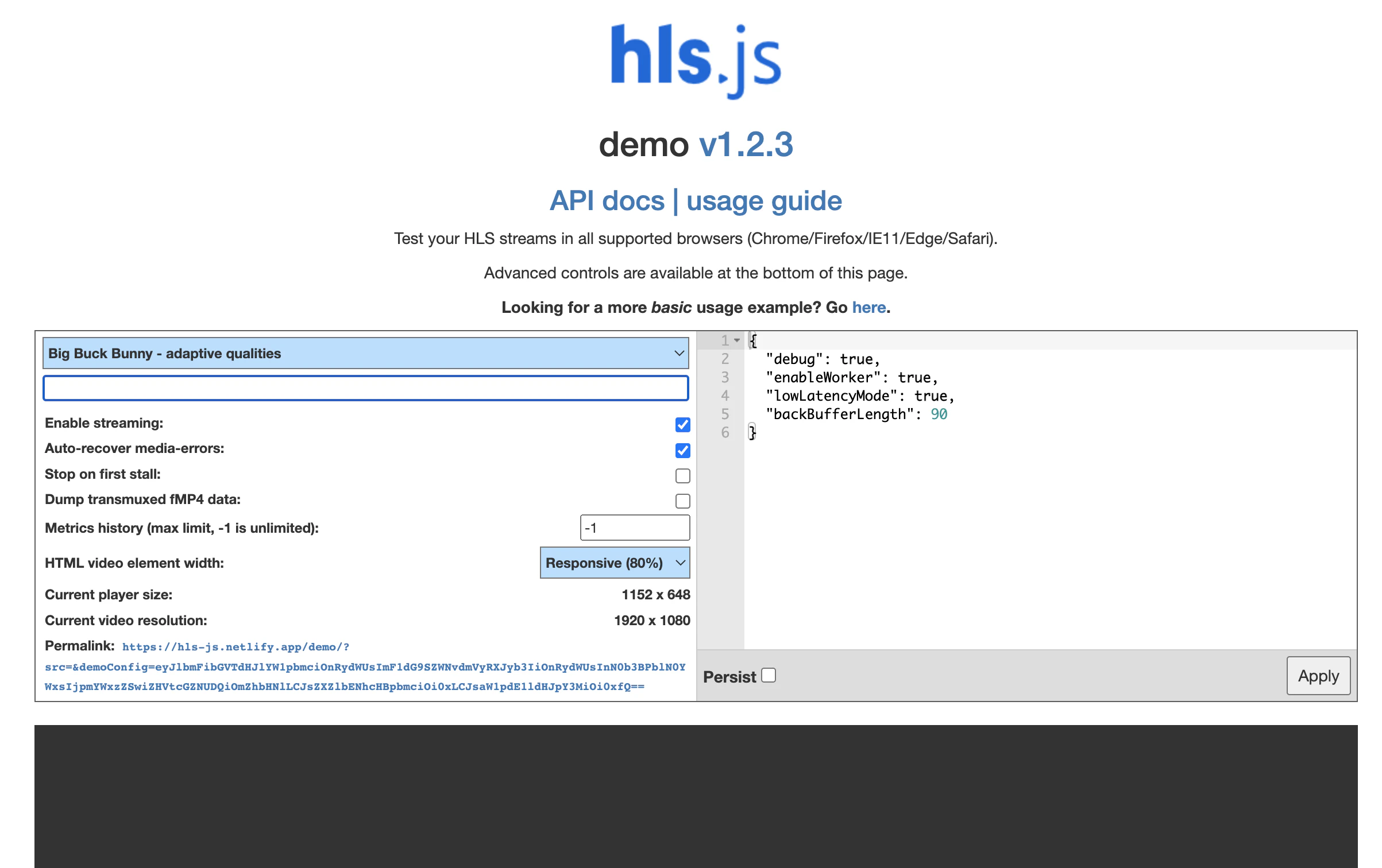Click the Metrics history limit field
Viewport: 1382px width, 868px height.
(x=635, y=528)
